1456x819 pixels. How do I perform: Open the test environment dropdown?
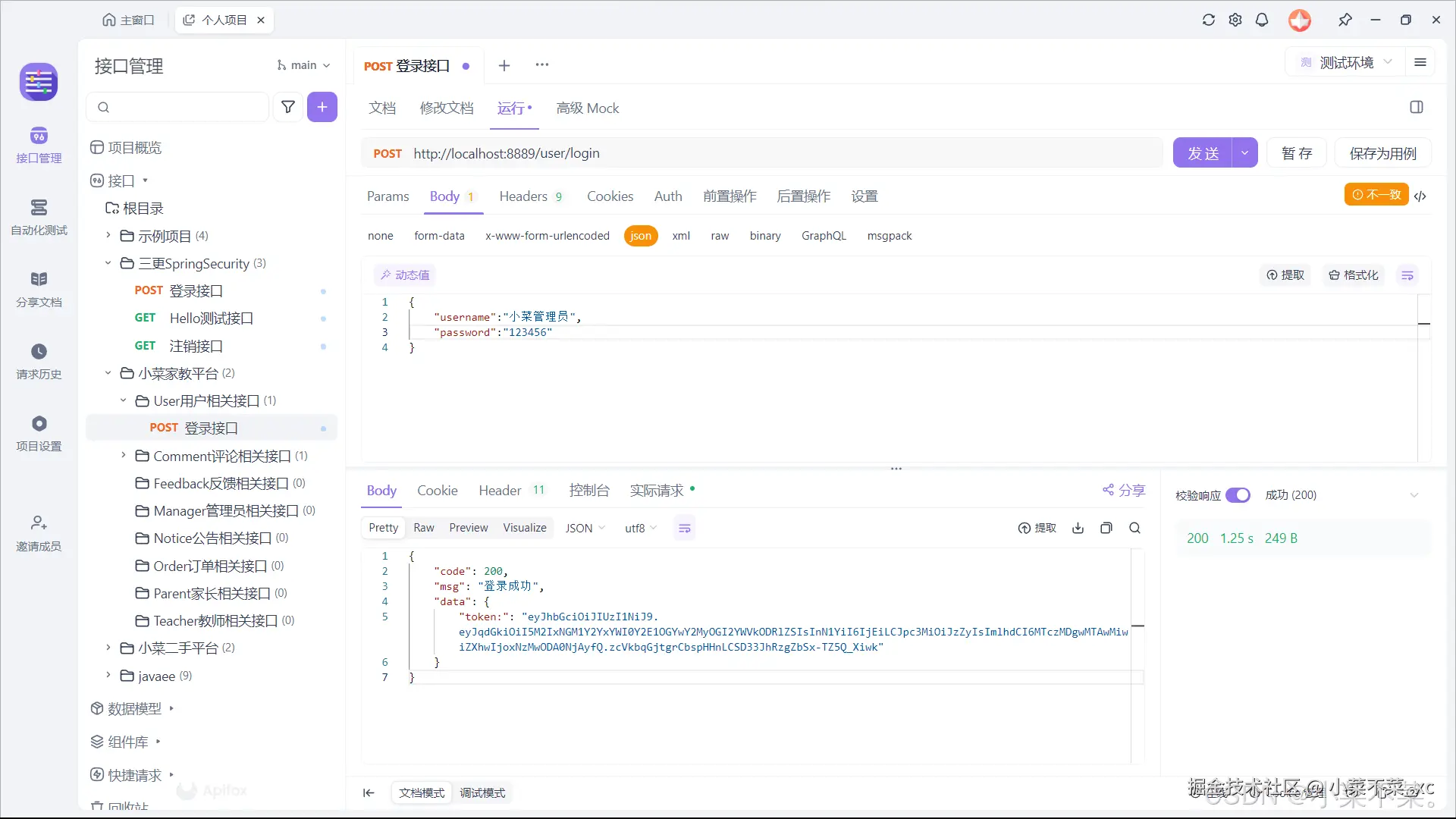[1345, 63]
